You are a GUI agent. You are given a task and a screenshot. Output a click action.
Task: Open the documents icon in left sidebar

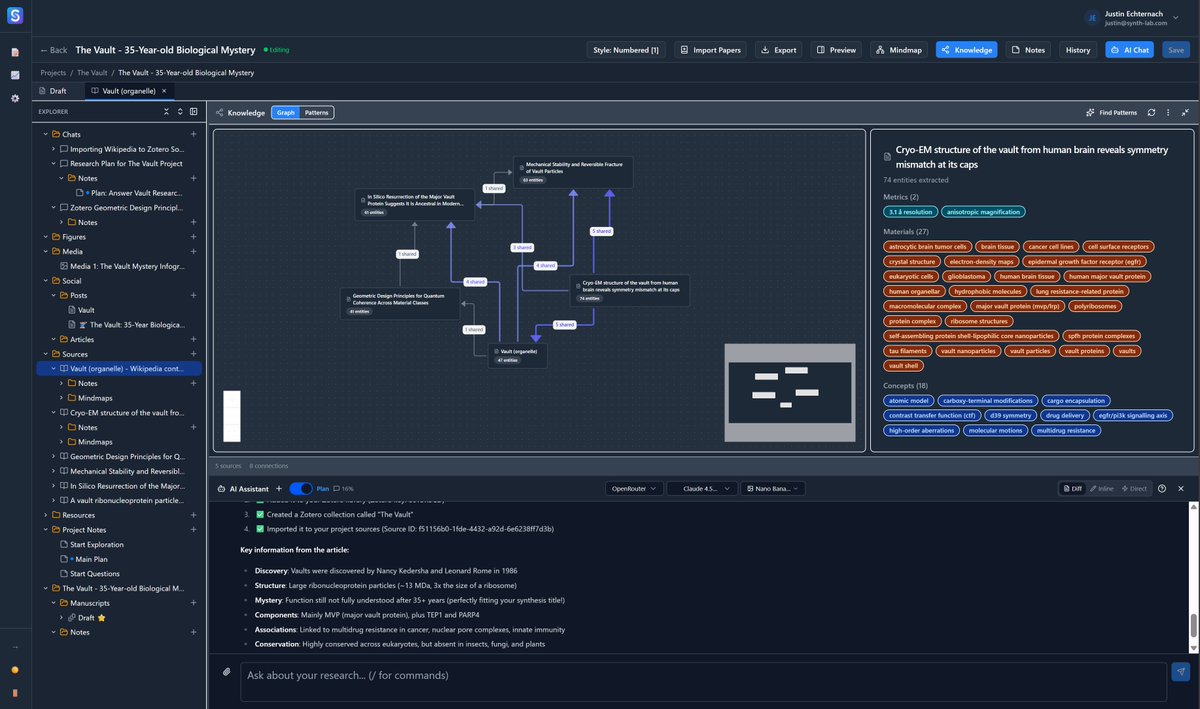click(15, 52)
